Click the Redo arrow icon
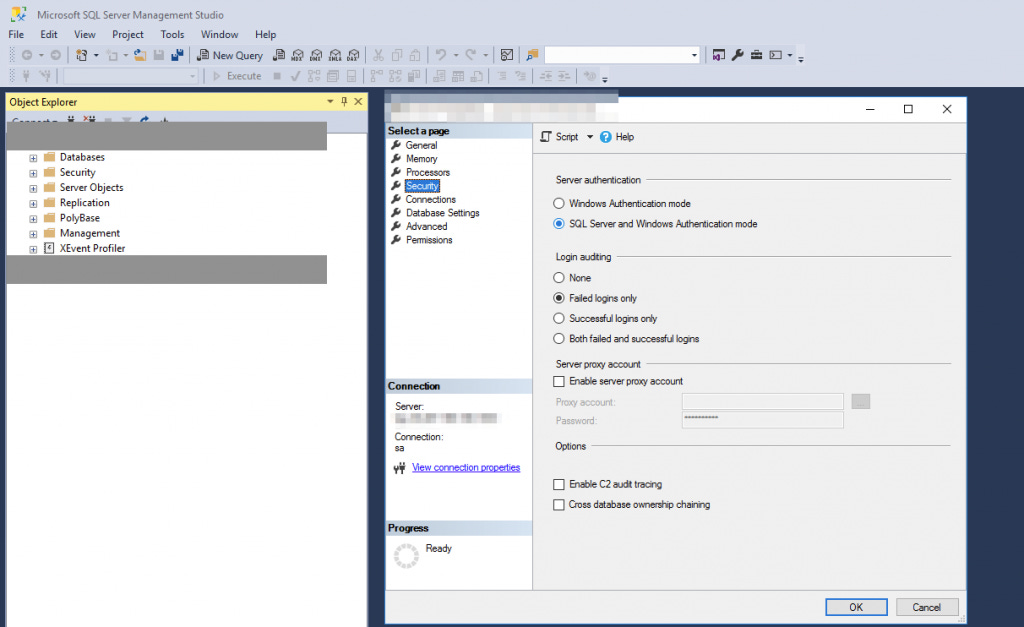Viewport: 1024px width, 627px height. tap(470, 56)
